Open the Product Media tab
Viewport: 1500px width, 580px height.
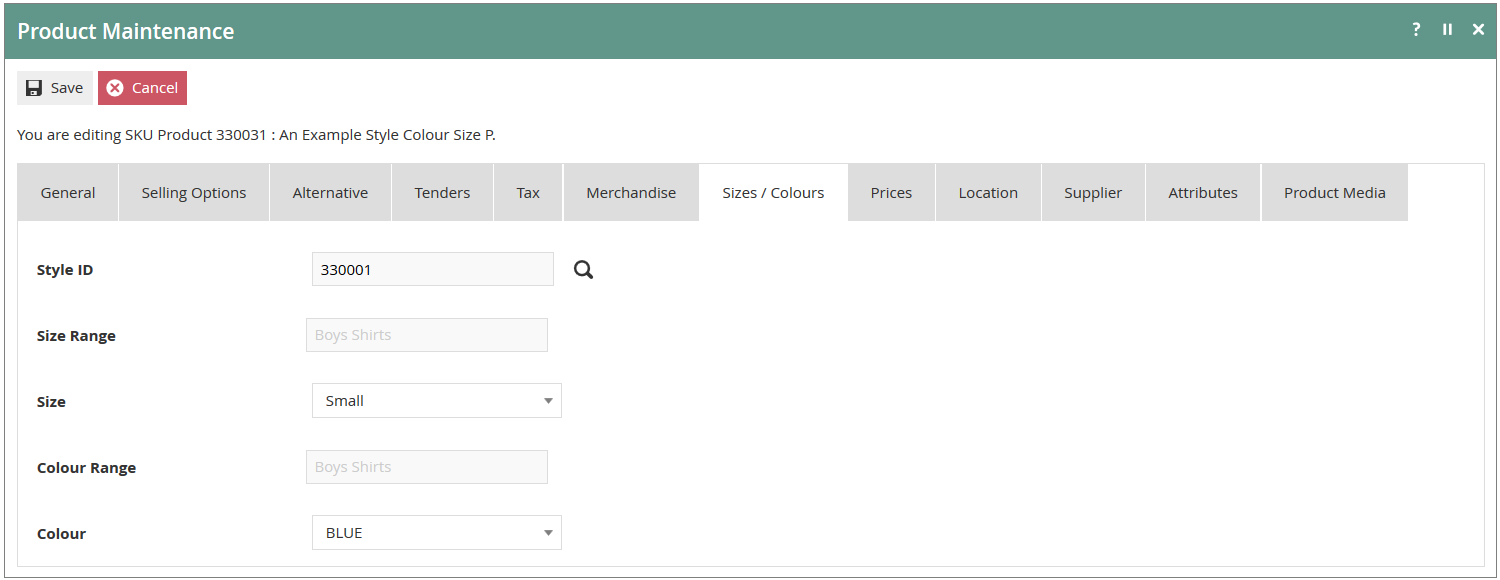click(x=1334, y=192)
